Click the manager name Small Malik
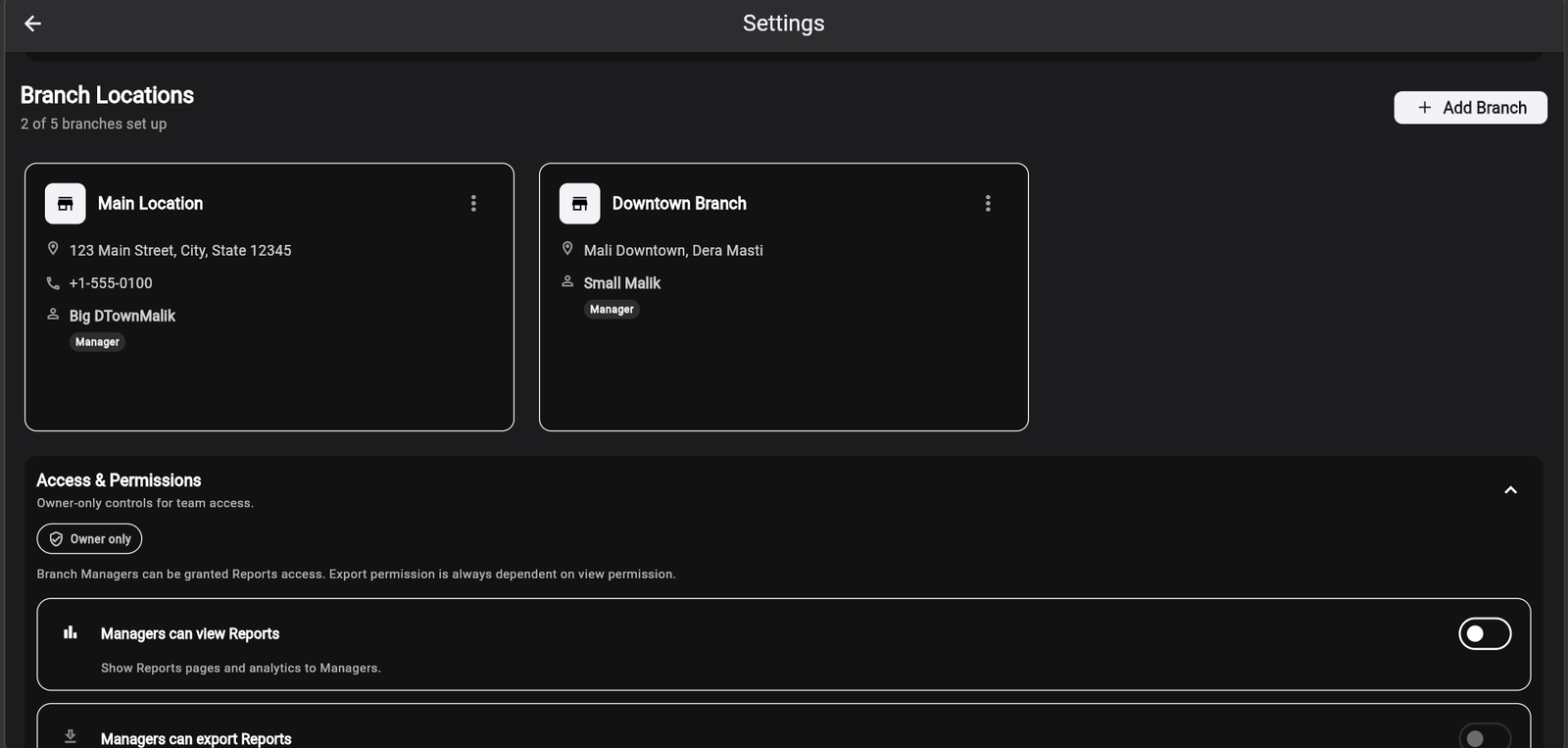 coord(622,283)
